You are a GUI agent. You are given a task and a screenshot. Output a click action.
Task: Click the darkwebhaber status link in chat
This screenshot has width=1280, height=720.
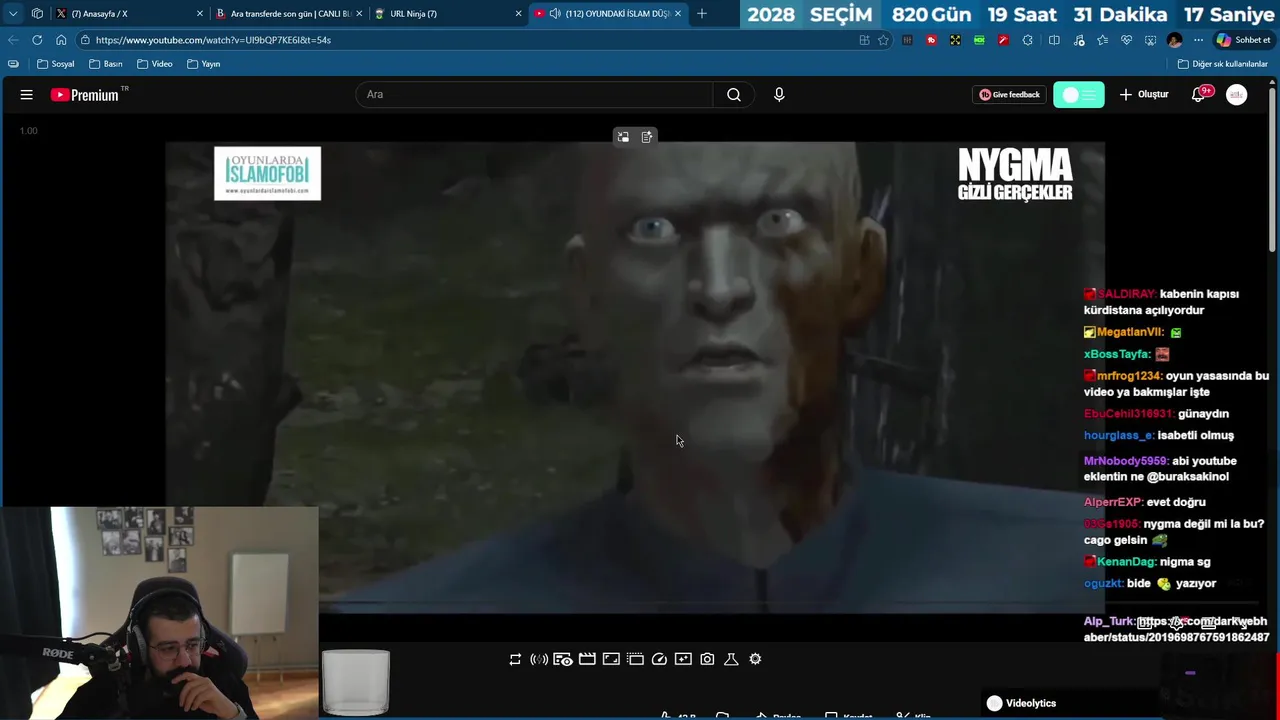(1177, 629)
